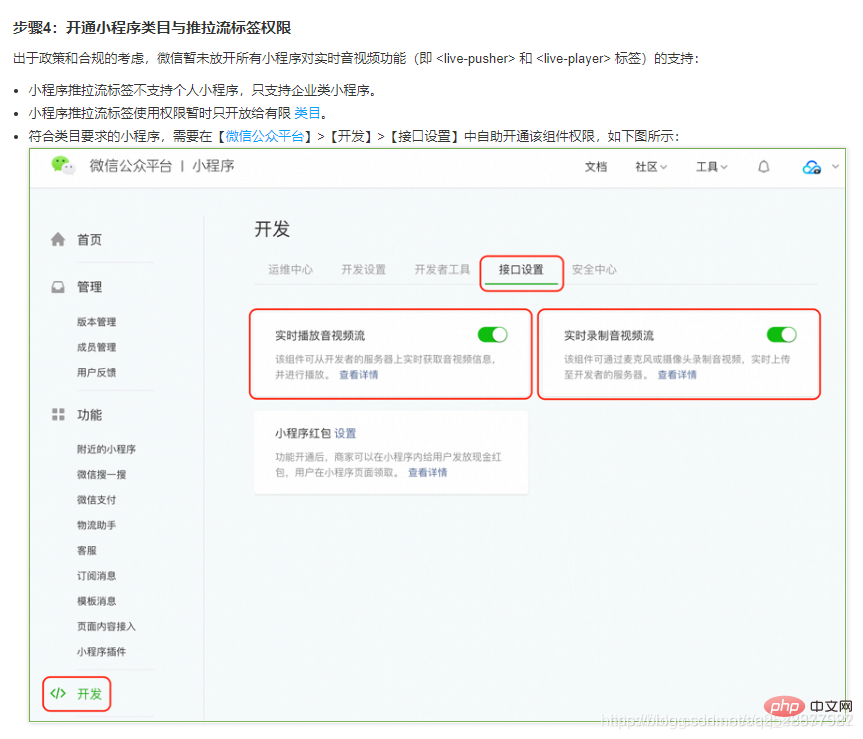
Task: Go to 首页 in the sidebar
Action: point(89,239)
